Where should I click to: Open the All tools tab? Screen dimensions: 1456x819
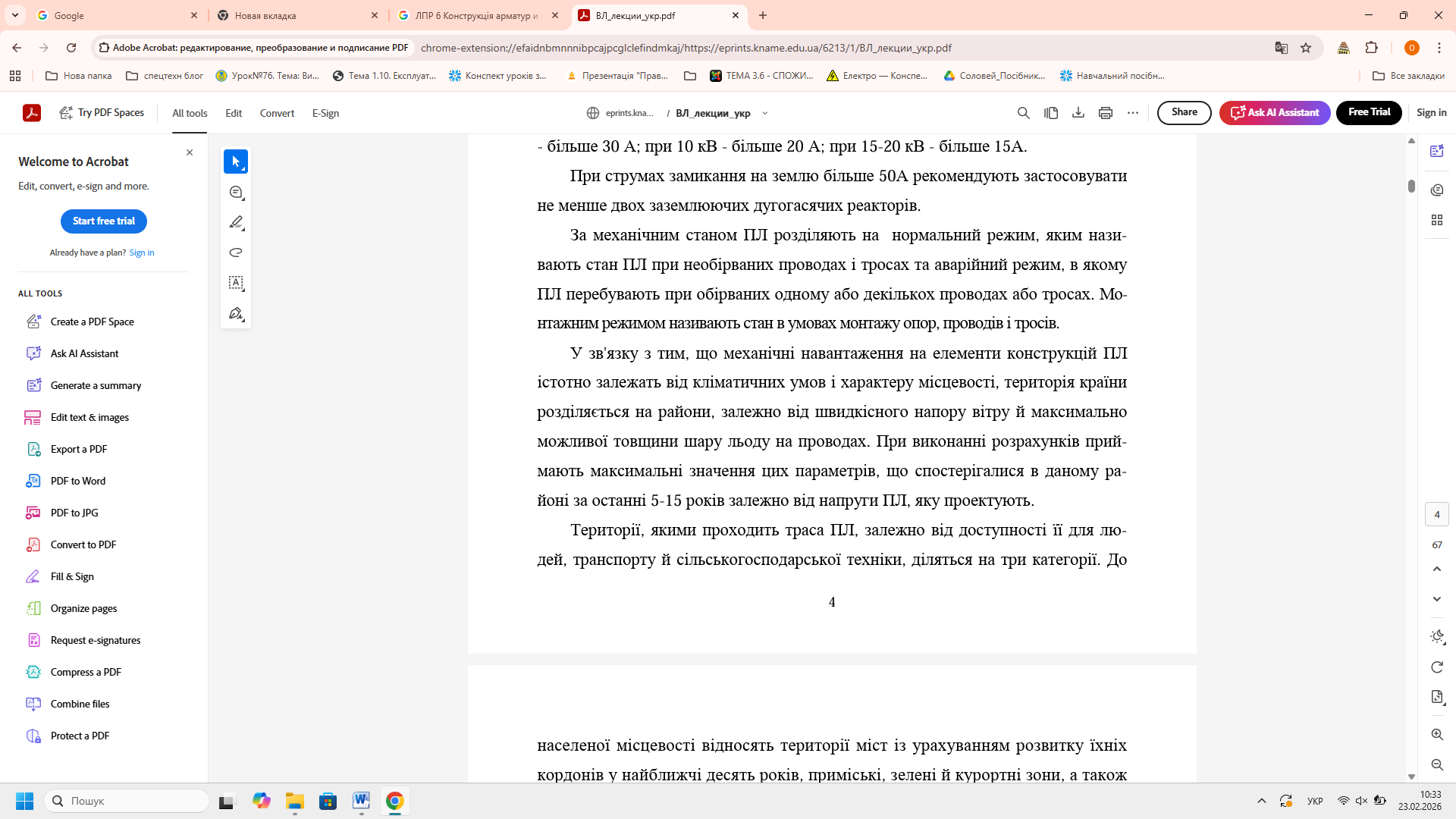click(190, 113)
